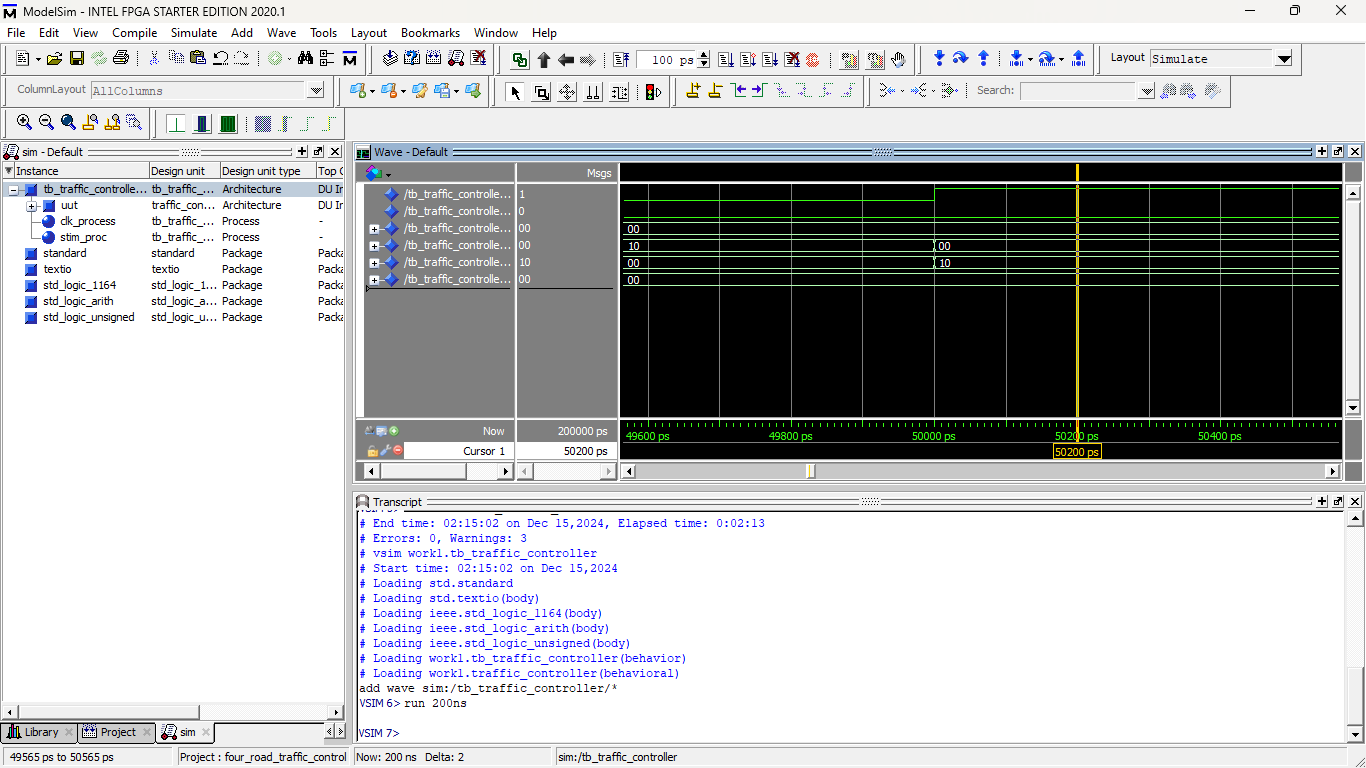
Task: Expand the uut instance tree node
Action: click(32, 206)
